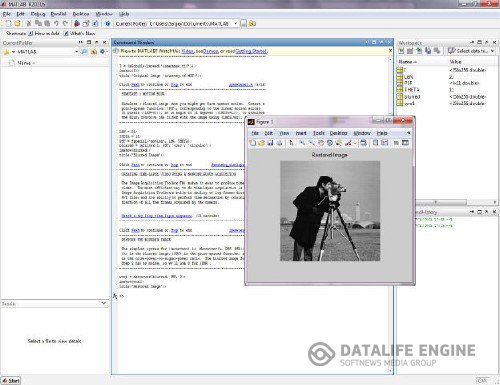Click the Copy icon in the MATLAB toolbar
Viewport: 500px width, 385px height.
click(x=38, y=24)
